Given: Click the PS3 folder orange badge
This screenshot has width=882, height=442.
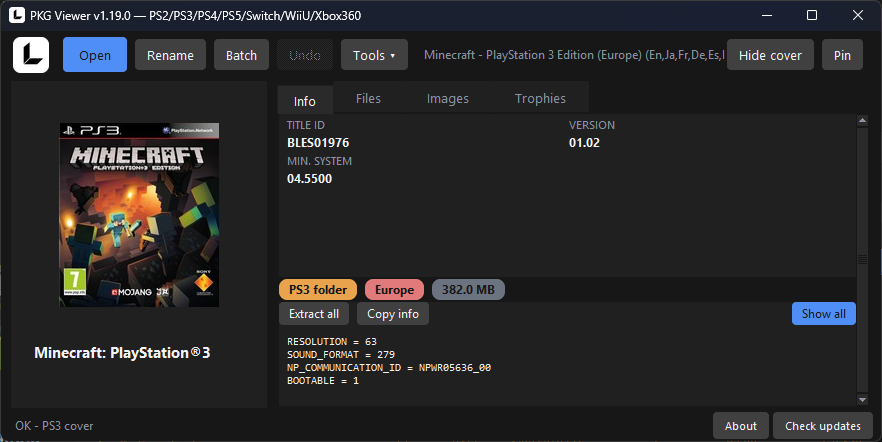Looking at the screenshot, I should (x=318, y=290).
